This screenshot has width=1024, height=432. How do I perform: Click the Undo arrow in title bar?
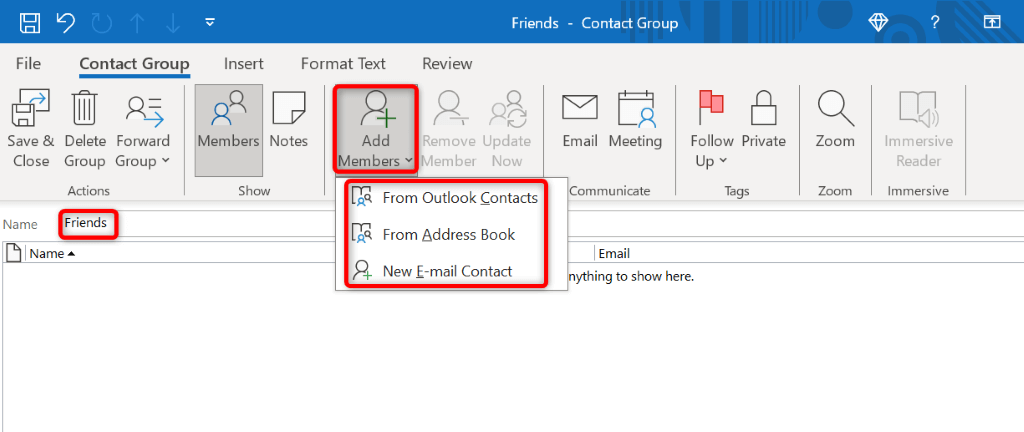click(65, 23)
